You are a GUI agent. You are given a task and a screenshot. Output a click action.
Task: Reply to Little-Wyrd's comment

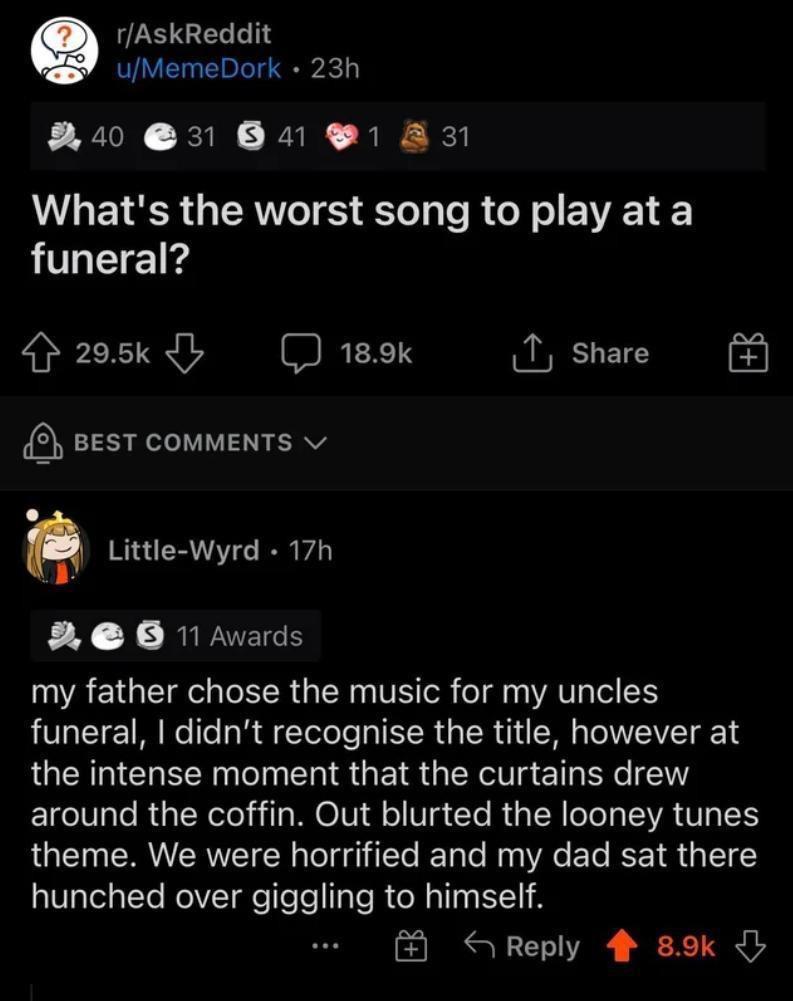coord(524,946)
